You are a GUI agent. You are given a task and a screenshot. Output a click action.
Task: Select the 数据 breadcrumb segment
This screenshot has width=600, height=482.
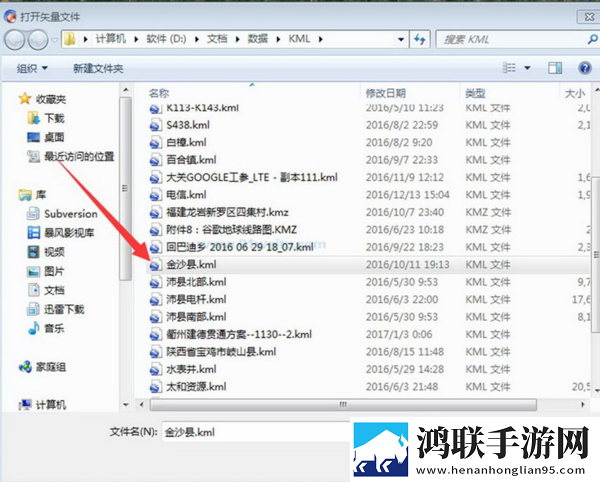(258, 39)
